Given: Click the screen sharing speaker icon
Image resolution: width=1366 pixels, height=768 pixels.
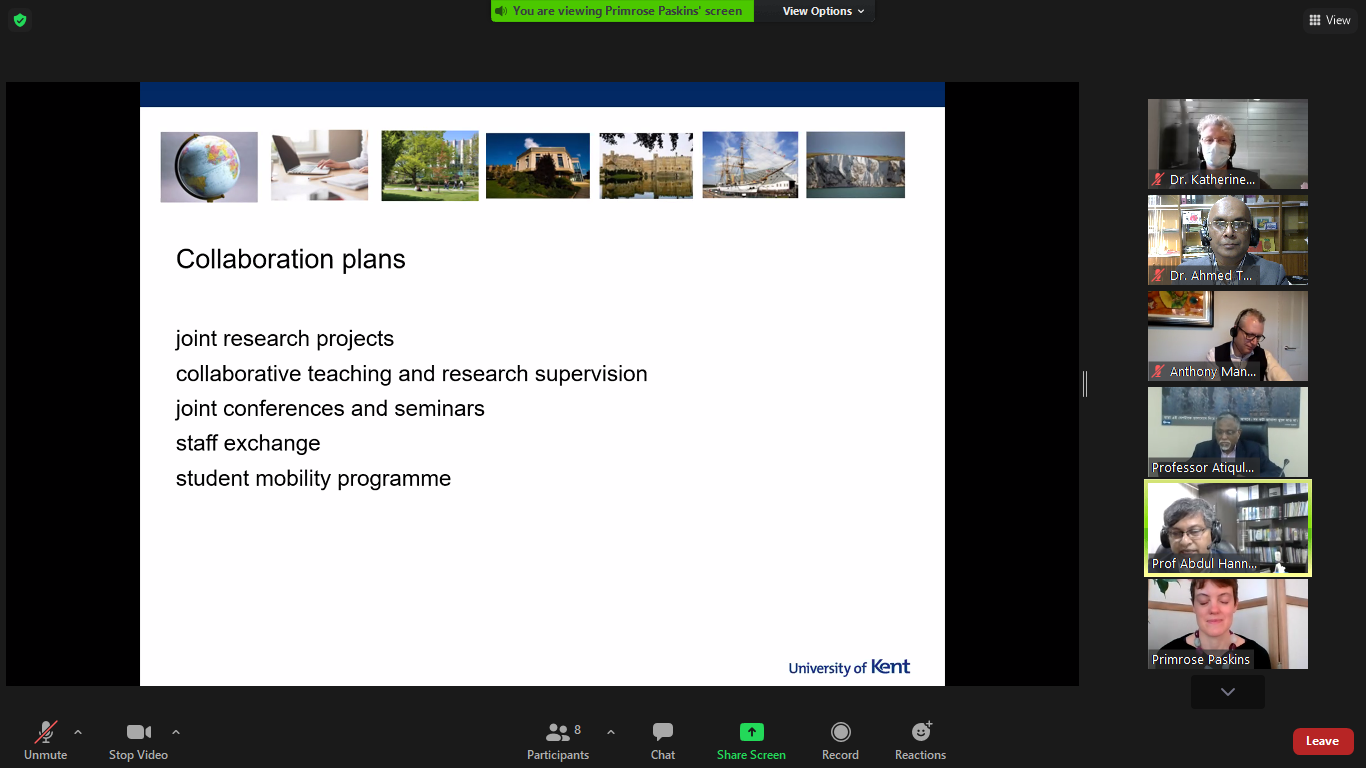Looking at the screenshot, I should click(x=501, y=11).
